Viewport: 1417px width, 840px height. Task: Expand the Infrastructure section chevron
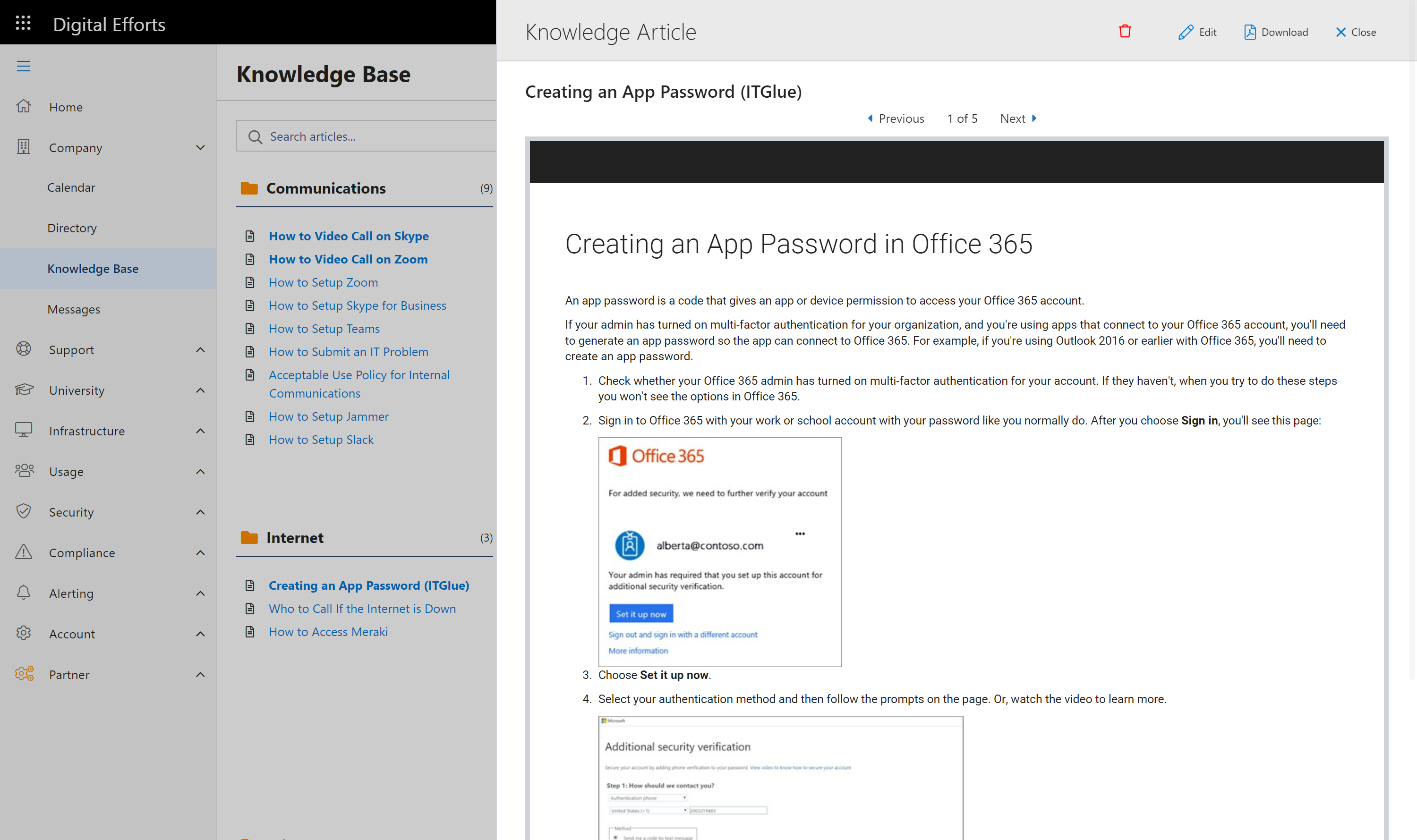point(200,431)
